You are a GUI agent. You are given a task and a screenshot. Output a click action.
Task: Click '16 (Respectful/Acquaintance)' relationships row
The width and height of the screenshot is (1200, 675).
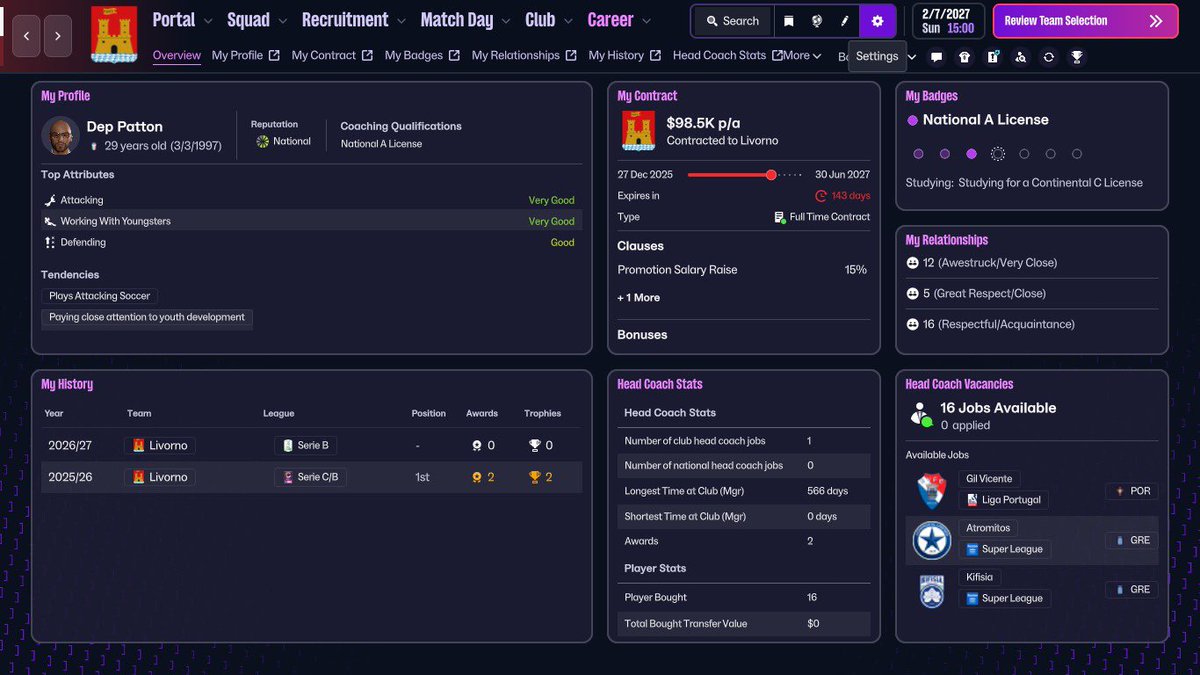tap(1031, 324)
